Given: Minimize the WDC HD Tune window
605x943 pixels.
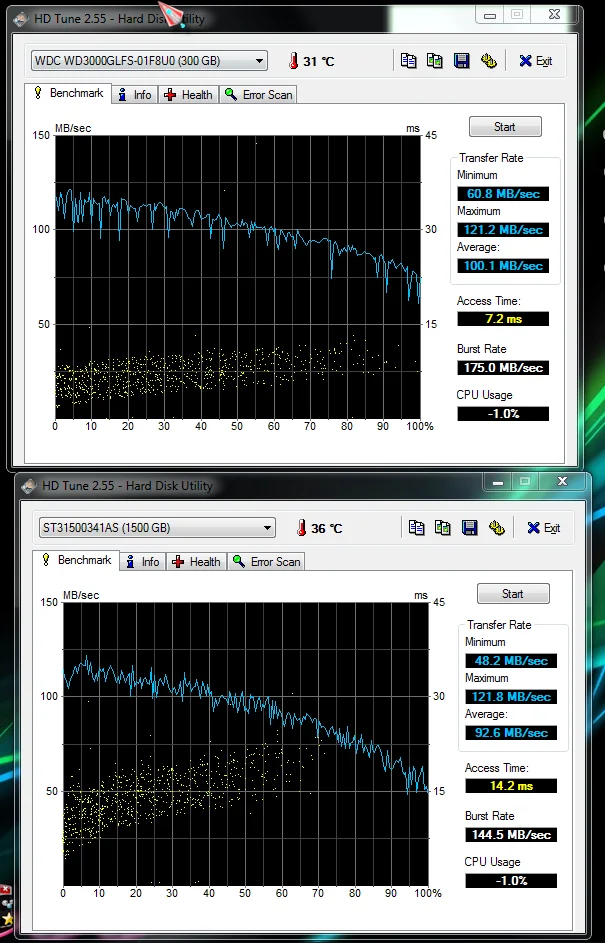Looking at the screenshot, I should [x=490, y=14].
